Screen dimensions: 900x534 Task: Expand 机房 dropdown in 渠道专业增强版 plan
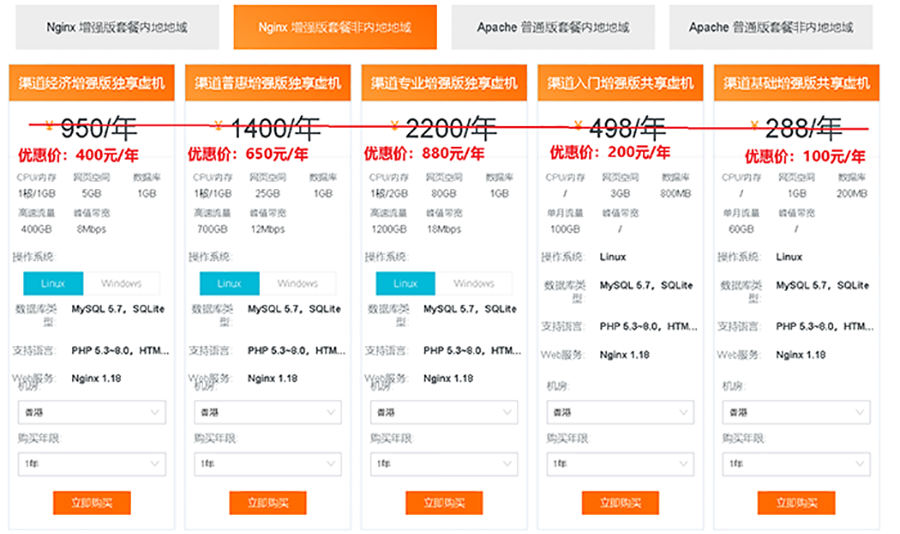(x=443, y=412)
